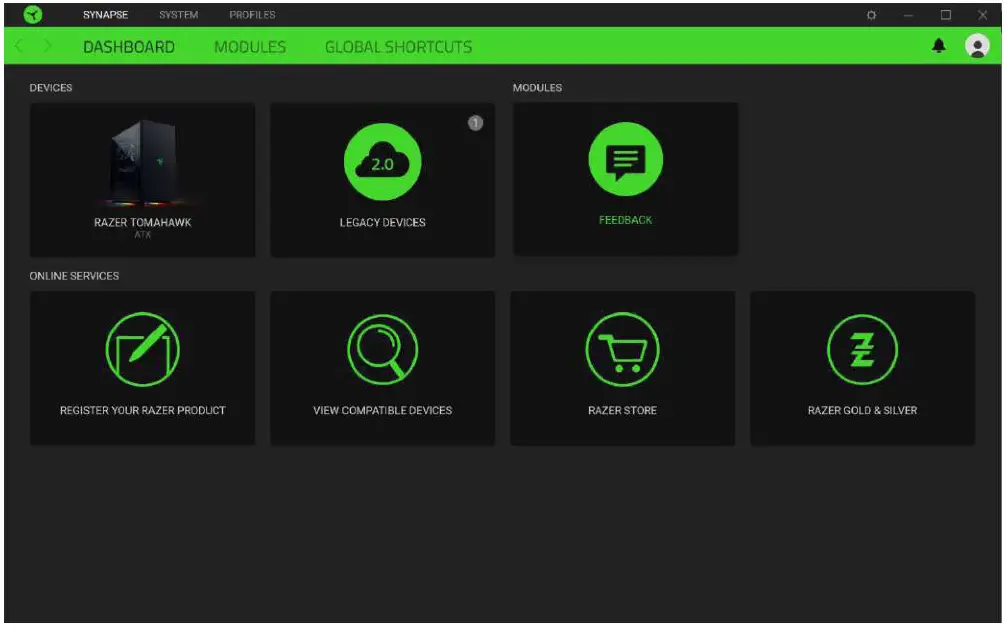Maximize the Synapse window

tap(945, 15)
